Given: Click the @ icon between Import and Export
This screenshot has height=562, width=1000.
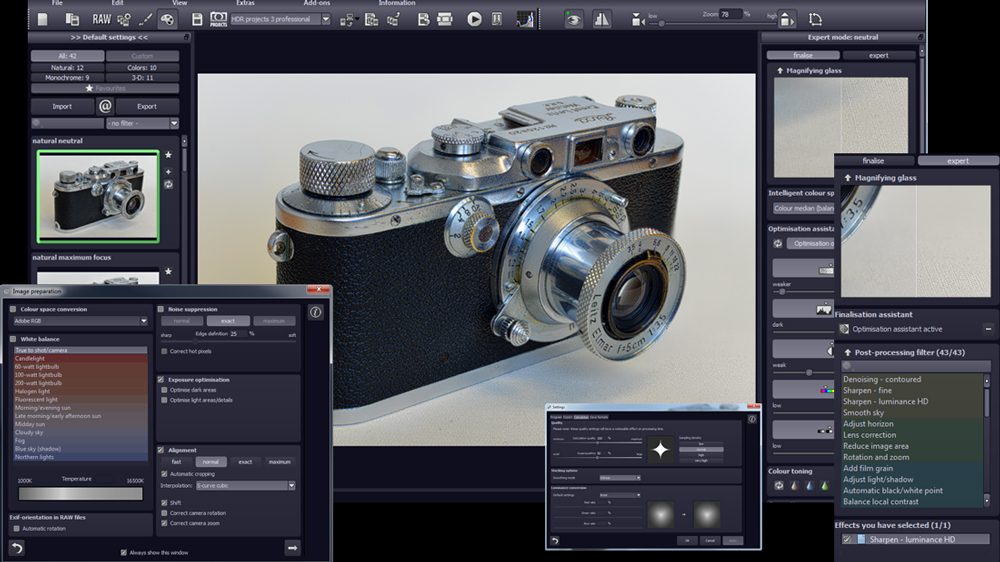Looking at the screenshot, I should pos(105,106).
